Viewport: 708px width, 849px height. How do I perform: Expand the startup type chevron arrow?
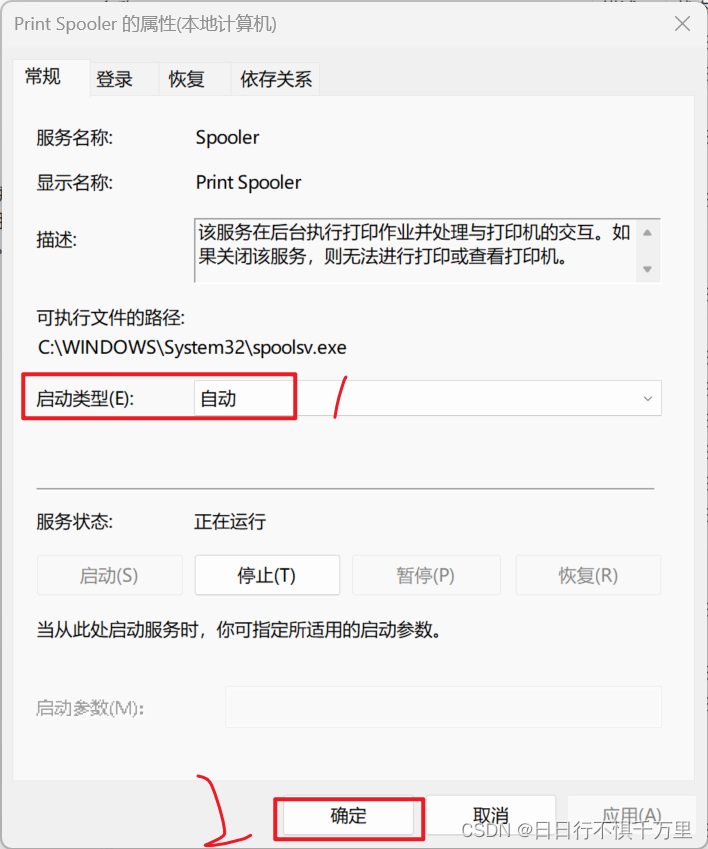(647, 399)
